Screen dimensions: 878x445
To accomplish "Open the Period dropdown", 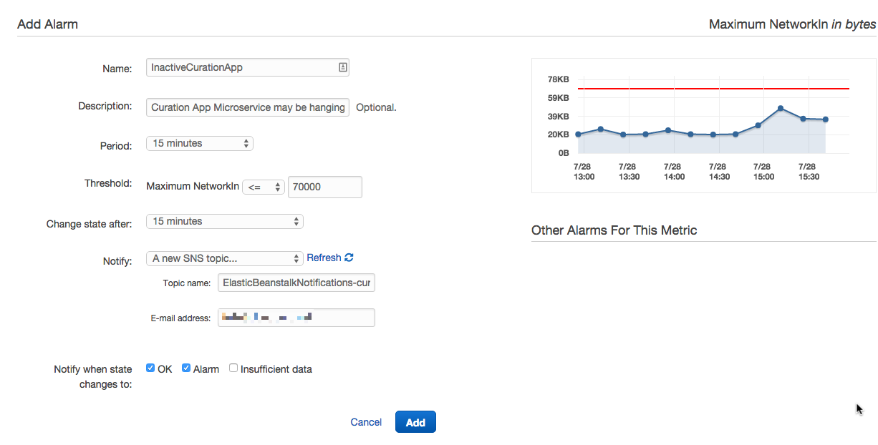I will tap(200, 143).
